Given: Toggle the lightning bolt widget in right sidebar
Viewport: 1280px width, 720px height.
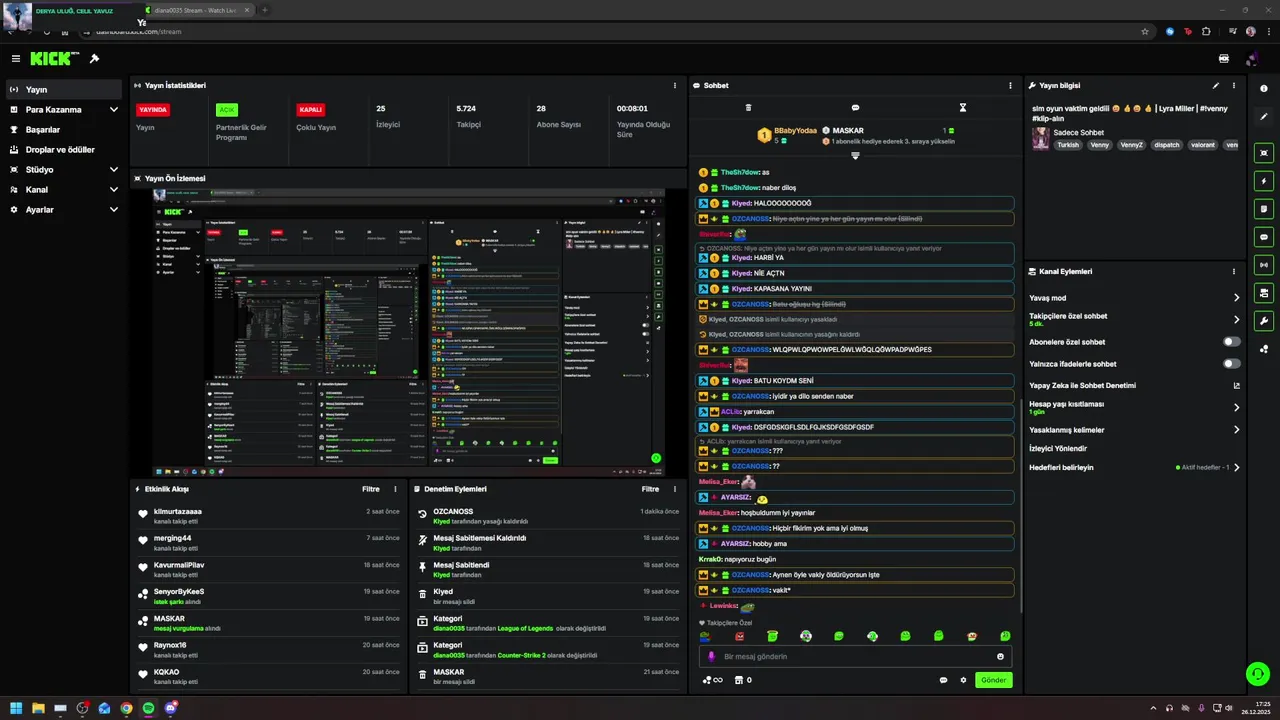Looking at the screenshot, I should point(1265,181).
